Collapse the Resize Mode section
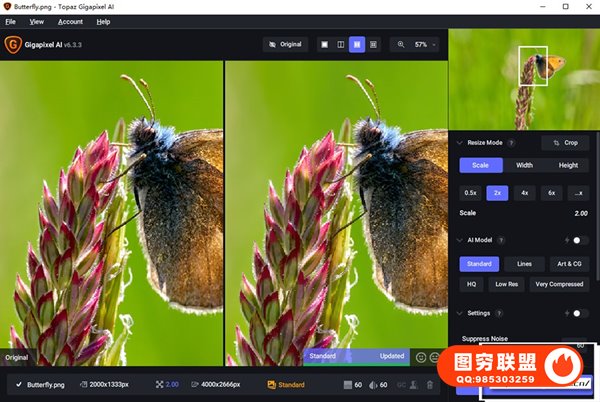The image size is (600, 402). coord(459,143)
